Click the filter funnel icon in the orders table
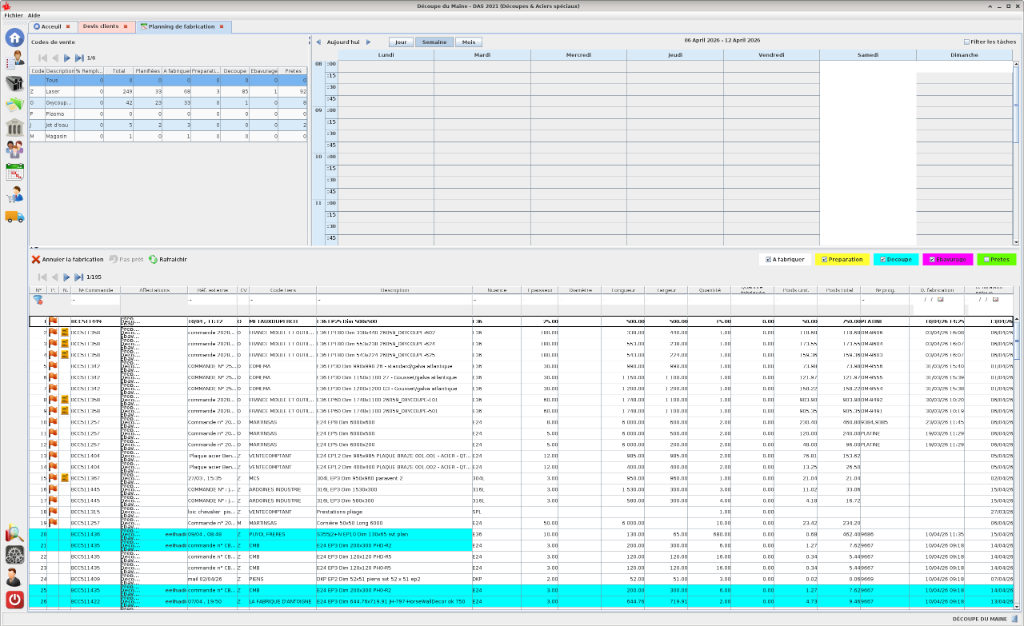The image size is (1024, 626). [x=38, y=300]
